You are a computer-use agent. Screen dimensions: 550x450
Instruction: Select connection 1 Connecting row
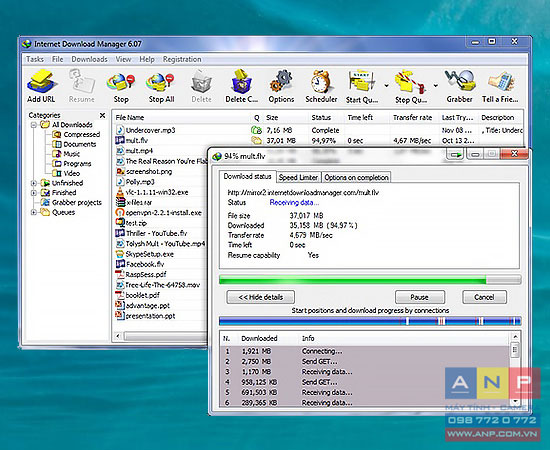(365, 351)
